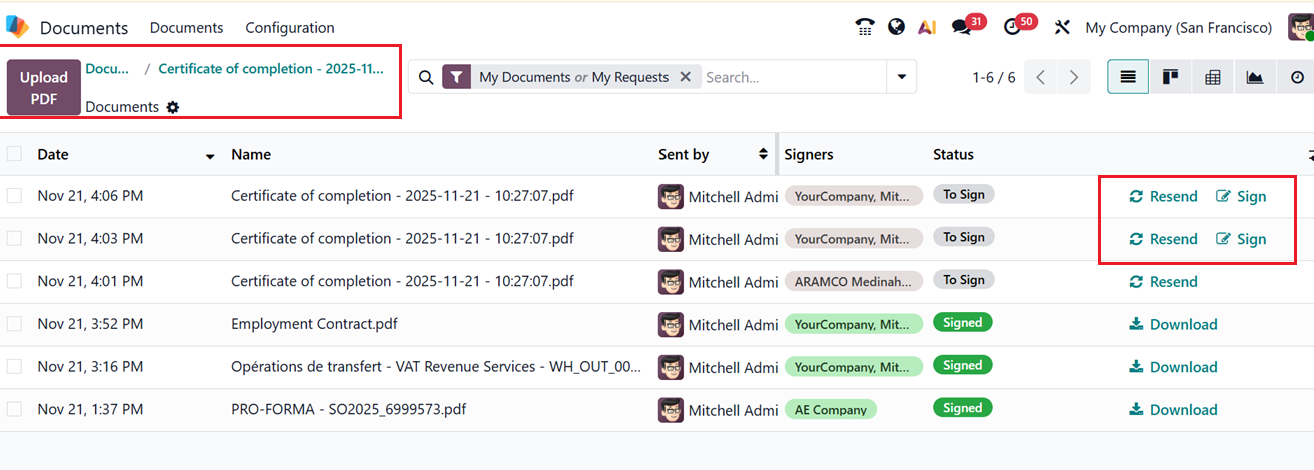Open the activities clock with 50 badge
Image resolution: width=1314 pixels, height=470 pixels.
1013,27
